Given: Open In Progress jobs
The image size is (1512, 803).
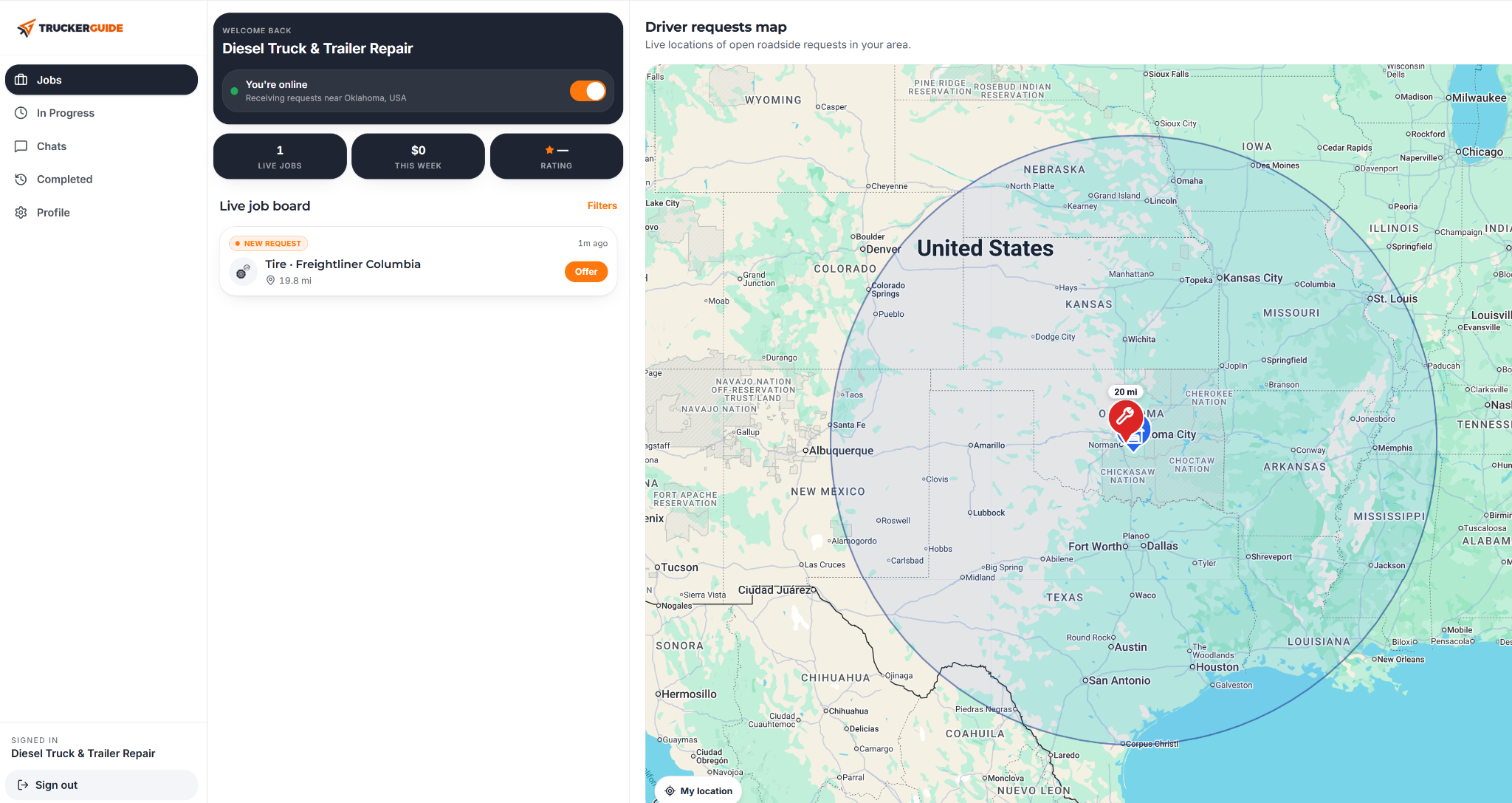Looking at the screenshot, I should coord(101,113).
